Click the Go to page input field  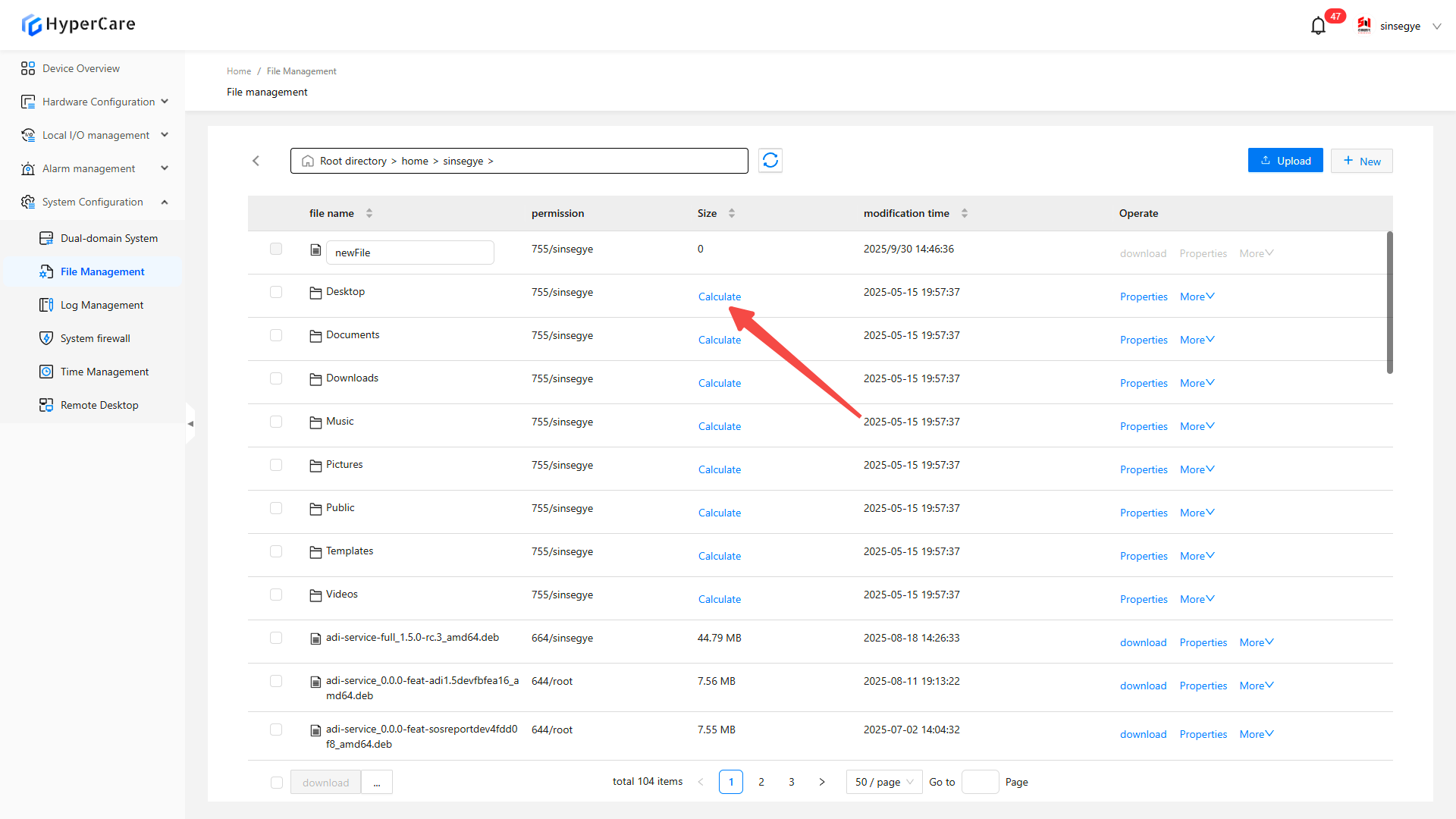click(980, 782)
